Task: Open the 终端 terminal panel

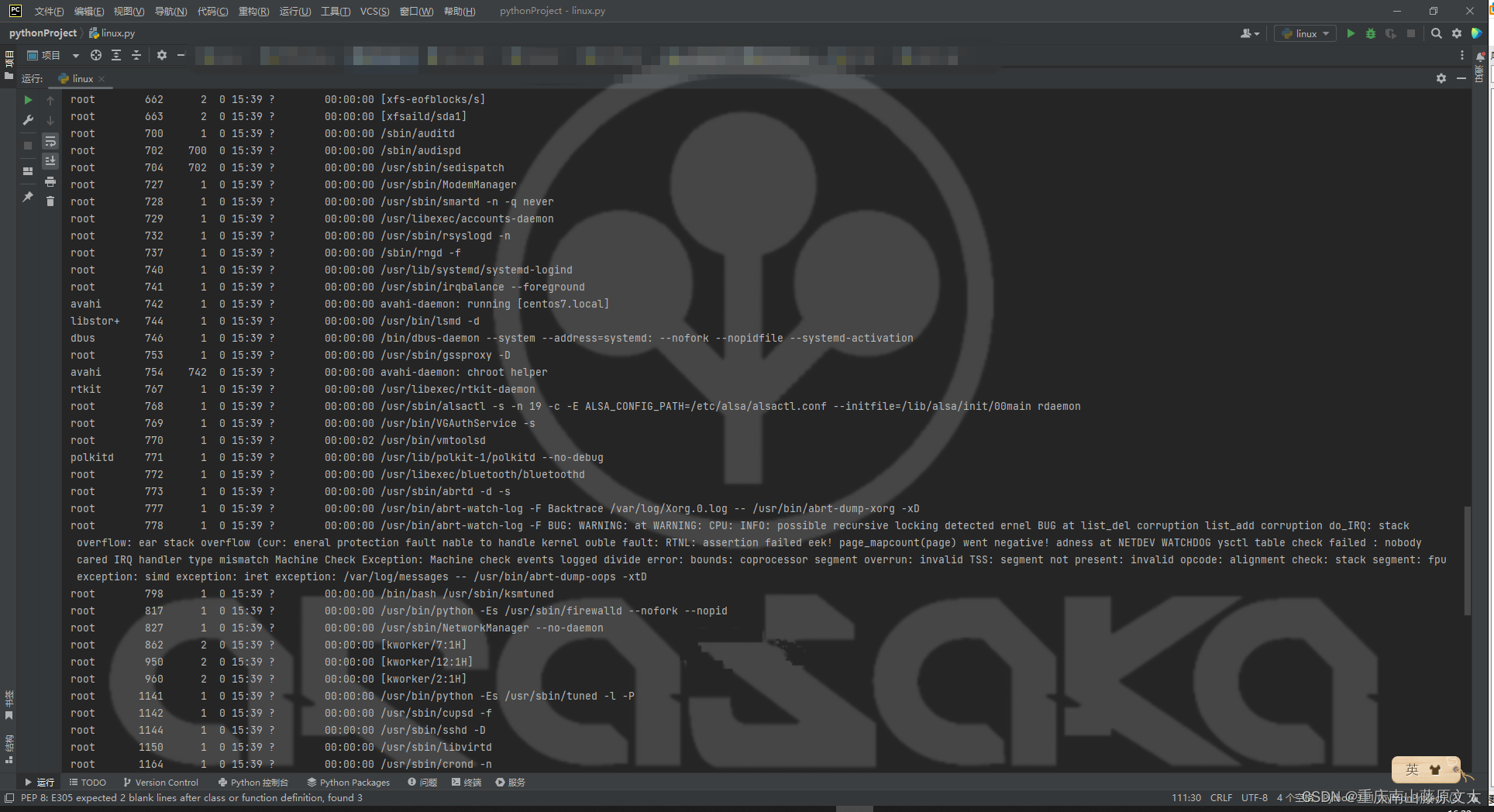Action: (x=466, y=782)
